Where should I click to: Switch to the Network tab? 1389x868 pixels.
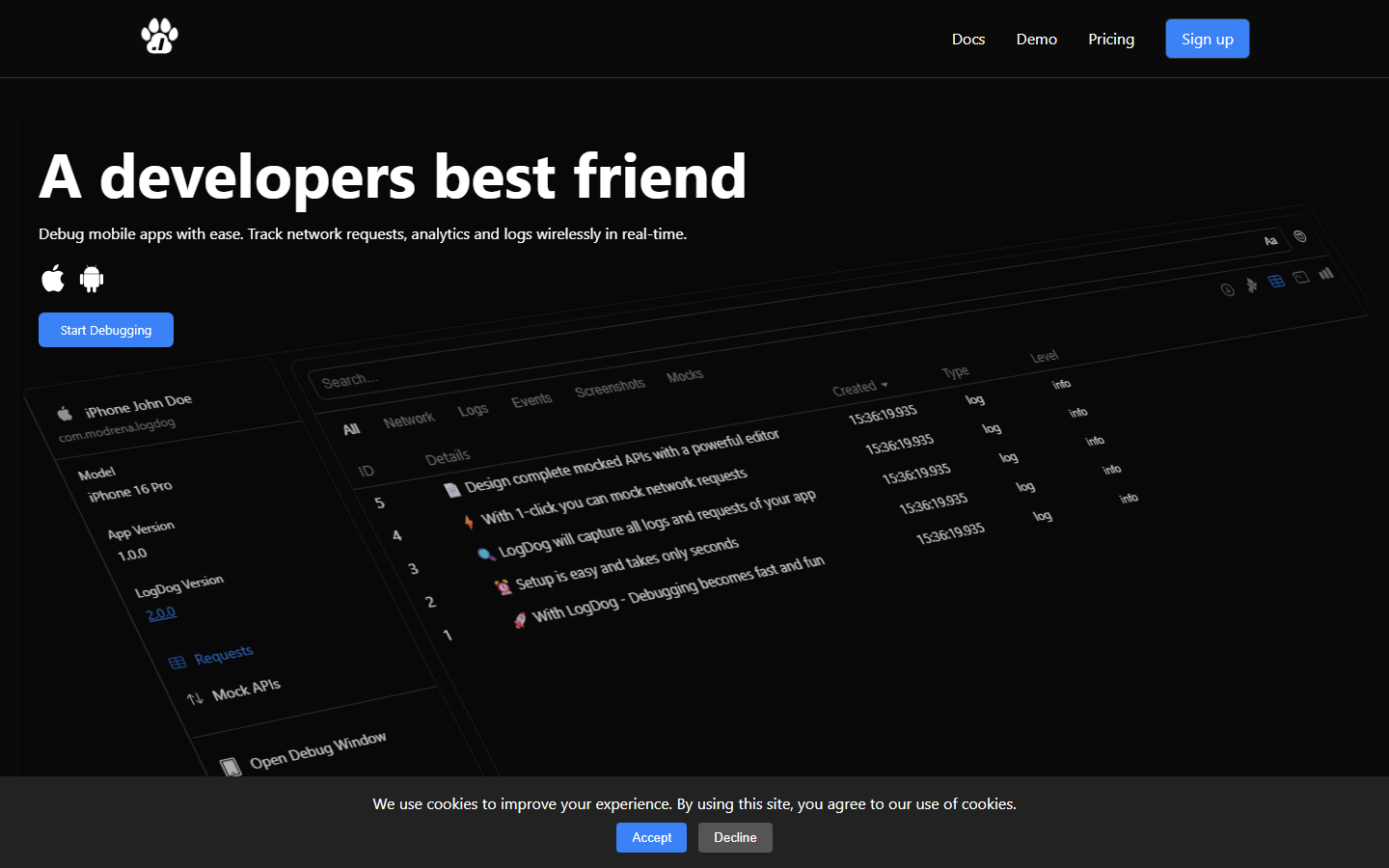click(x=409, y=418)
